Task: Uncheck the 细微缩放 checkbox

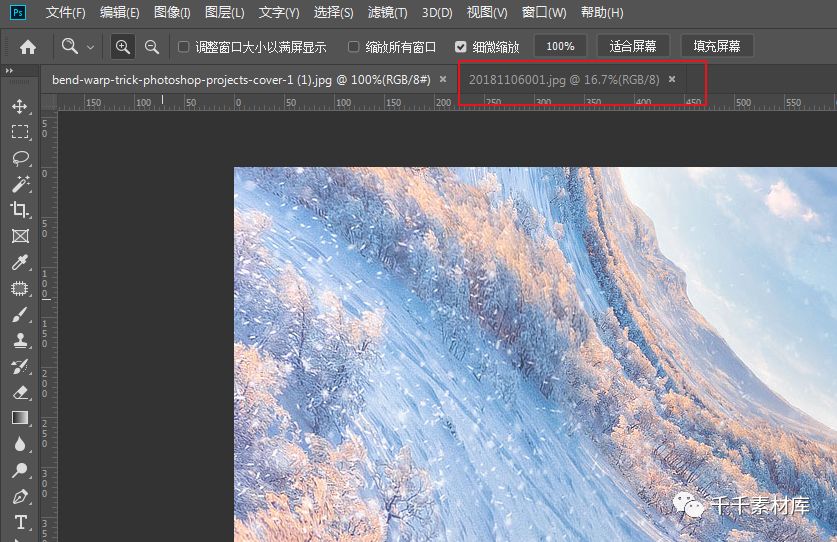Action: pos(461,47)
